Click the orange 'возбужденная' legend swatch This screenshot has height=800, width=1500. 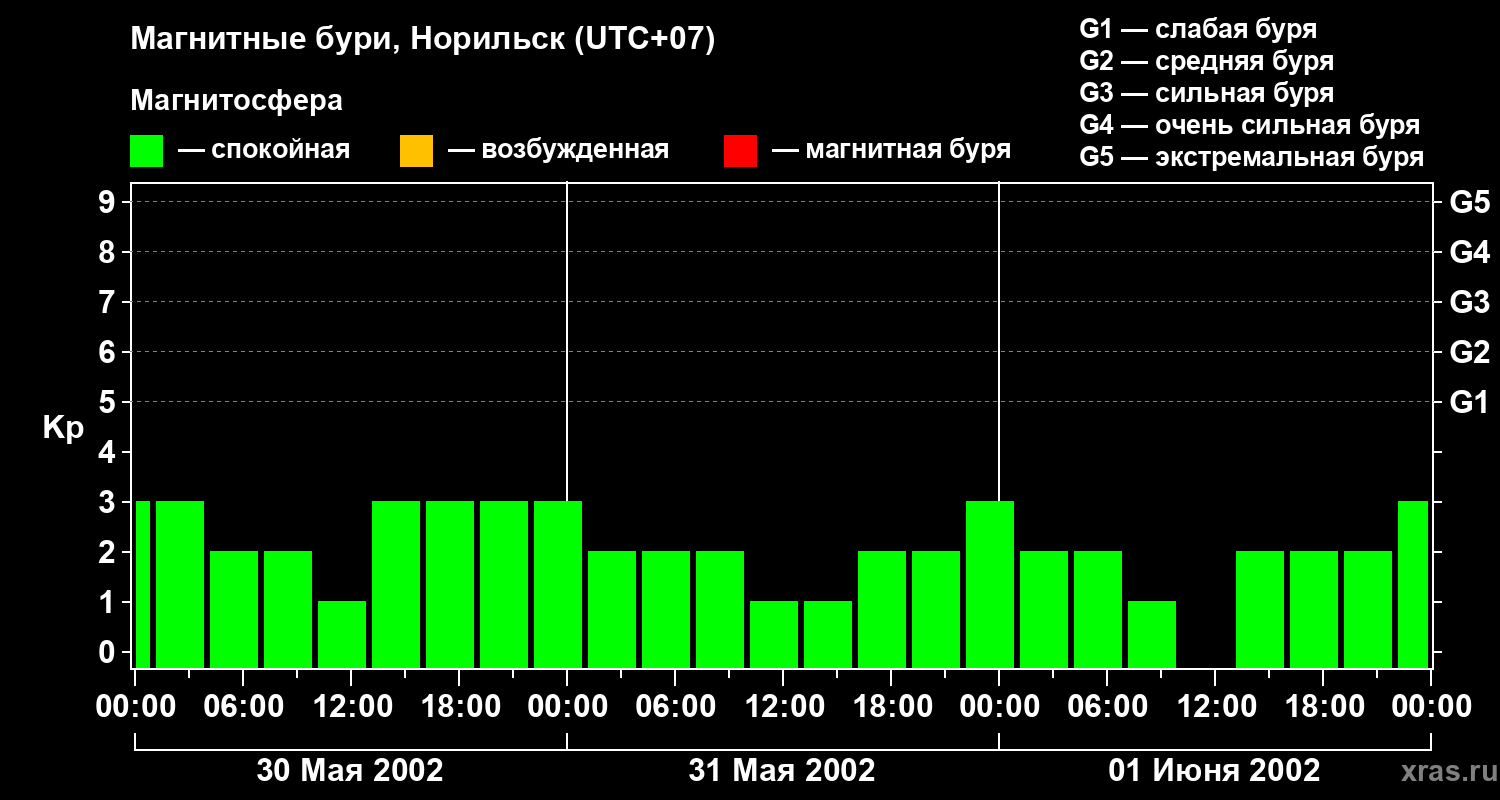point(416,151)
